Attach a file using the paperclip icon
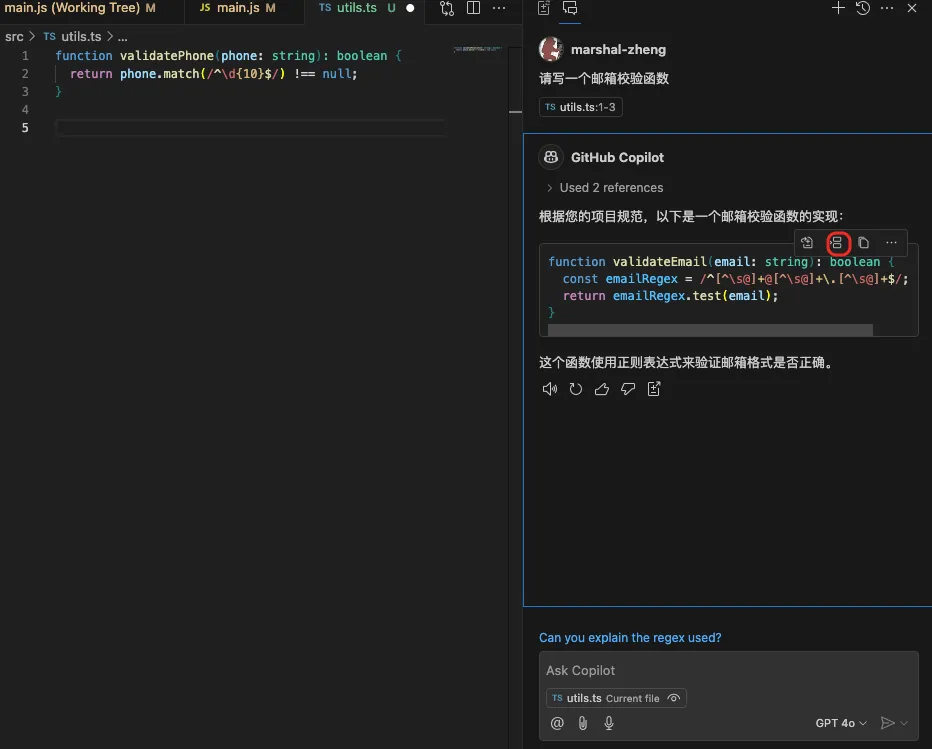The image size is (932, 749). coord(583,722)
